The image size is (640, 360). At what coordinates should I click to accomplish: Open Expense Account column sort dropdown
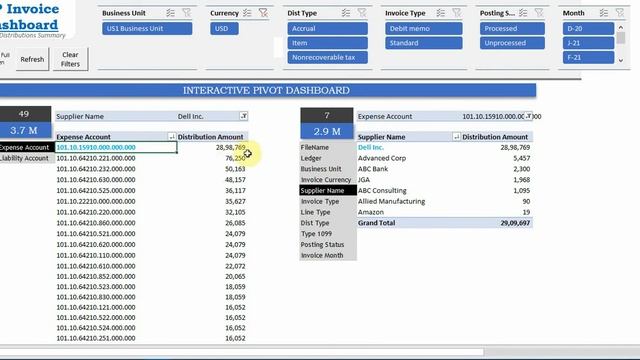(x=172, y=137)
